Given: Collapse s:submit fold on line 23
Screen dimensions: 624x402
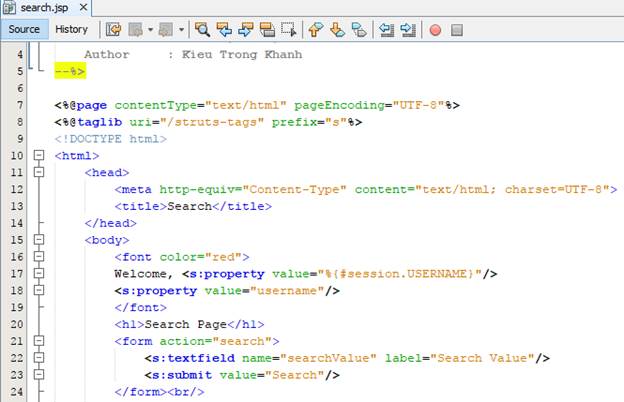Looking at the screenshot, I should pyautogui.click(x=39, y=374).
